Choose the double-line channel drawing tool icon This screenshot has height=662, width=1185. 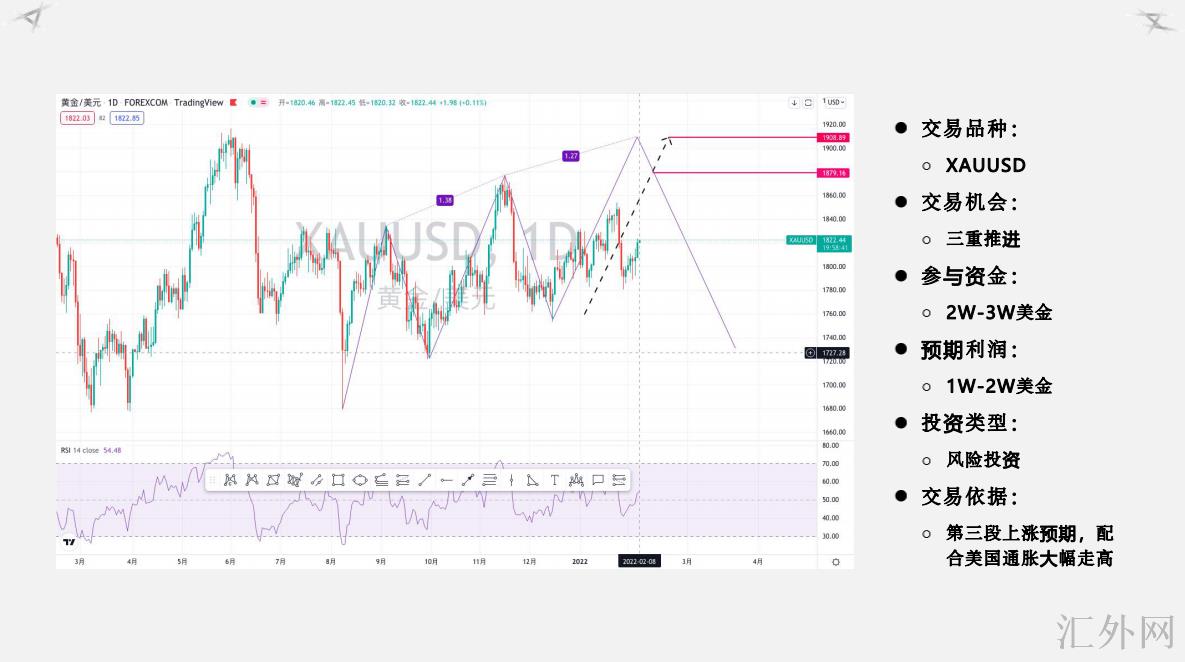317,480
